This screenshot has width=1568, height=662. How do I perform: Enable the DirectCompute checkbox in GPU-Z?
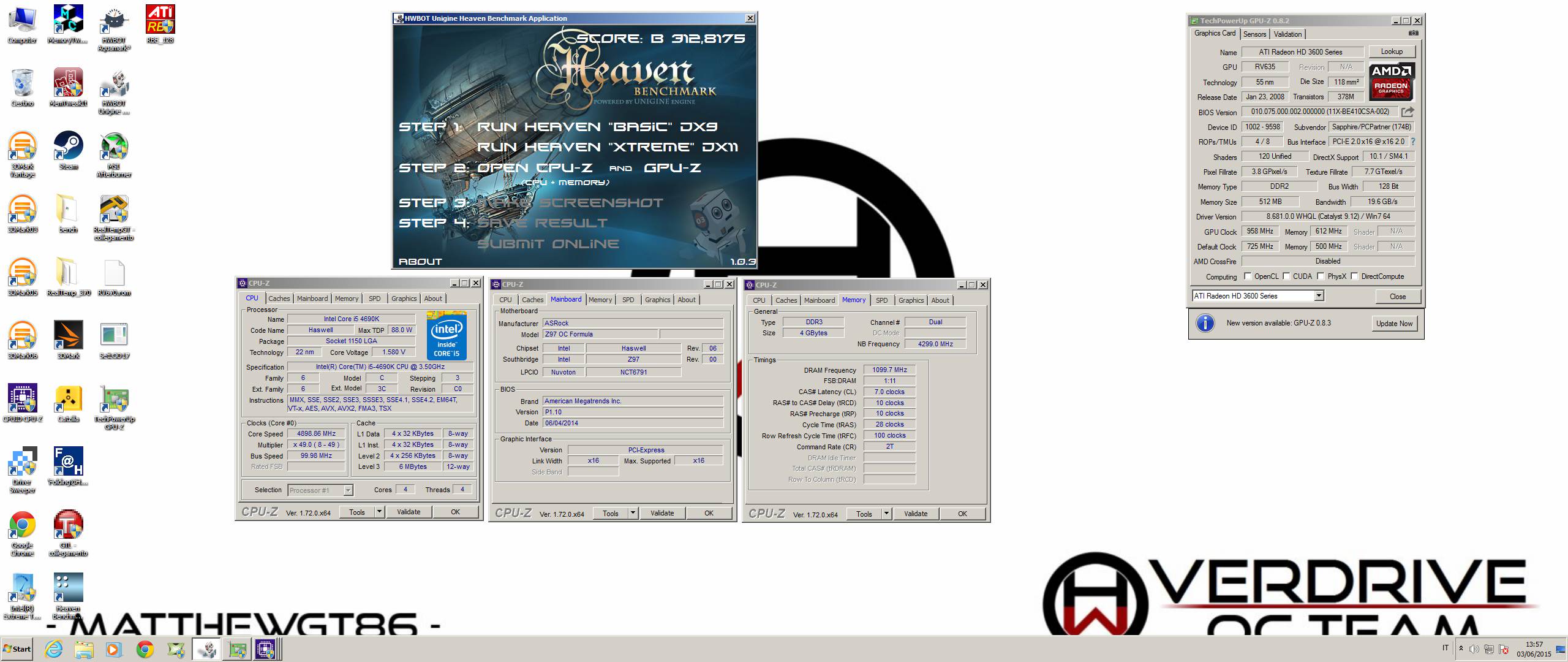(x=1354, y=276)
